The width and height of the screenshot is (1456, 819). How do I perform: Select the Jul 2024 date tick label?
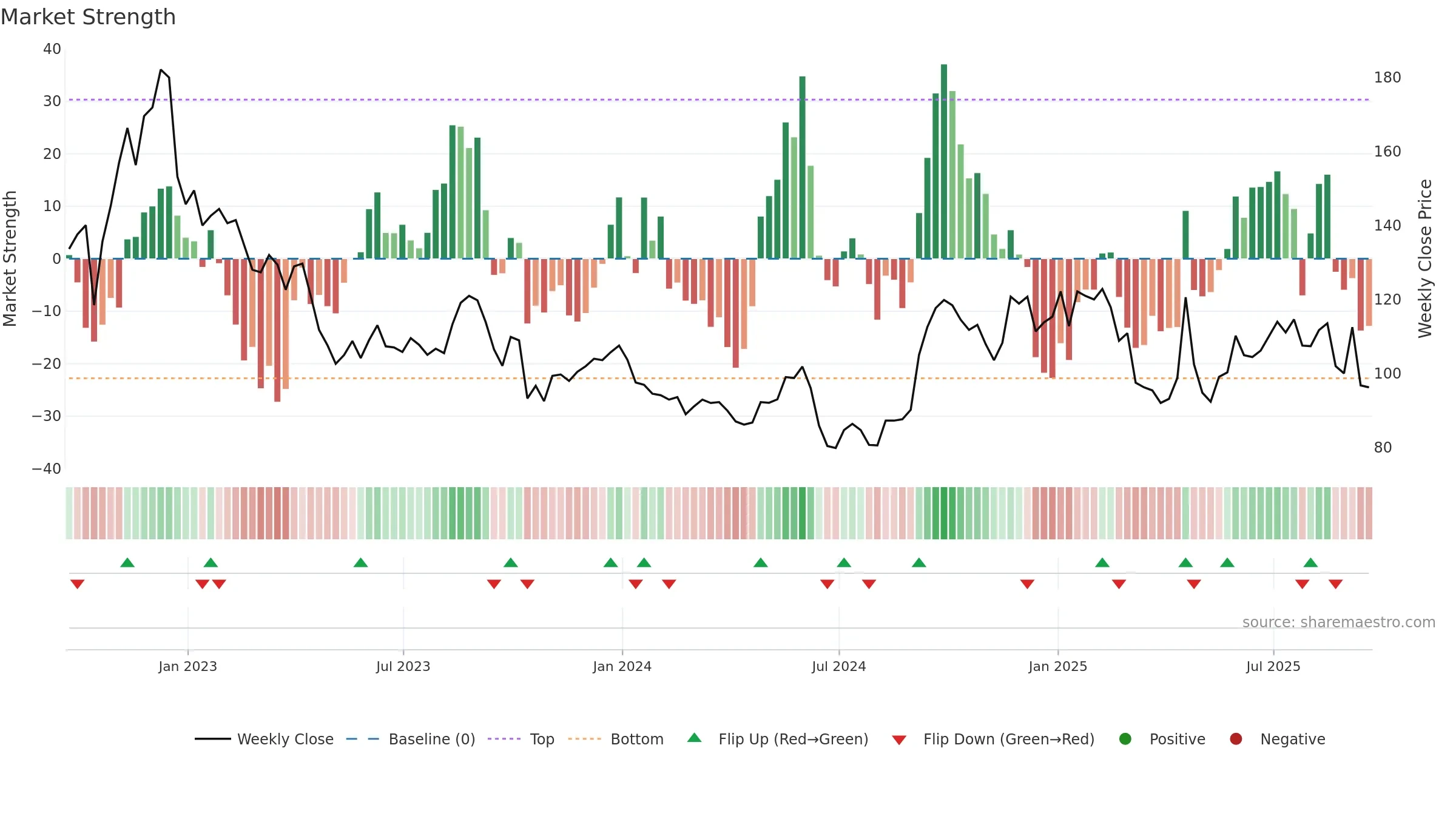tap(838, 666)
